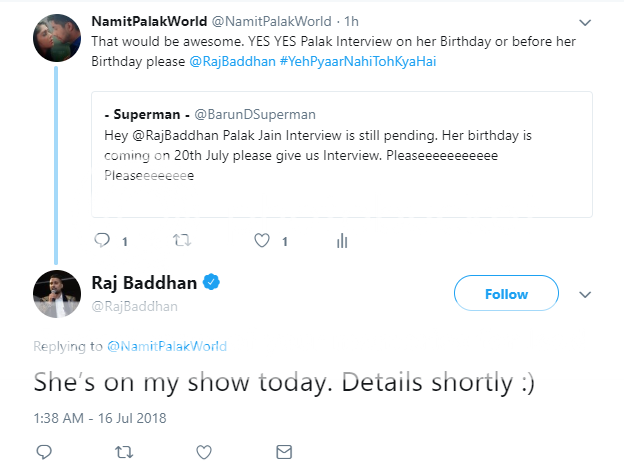Send Raj Baddhan's tweet via direct message
Viewport: 624px width, 472px height.
(283, 452)
